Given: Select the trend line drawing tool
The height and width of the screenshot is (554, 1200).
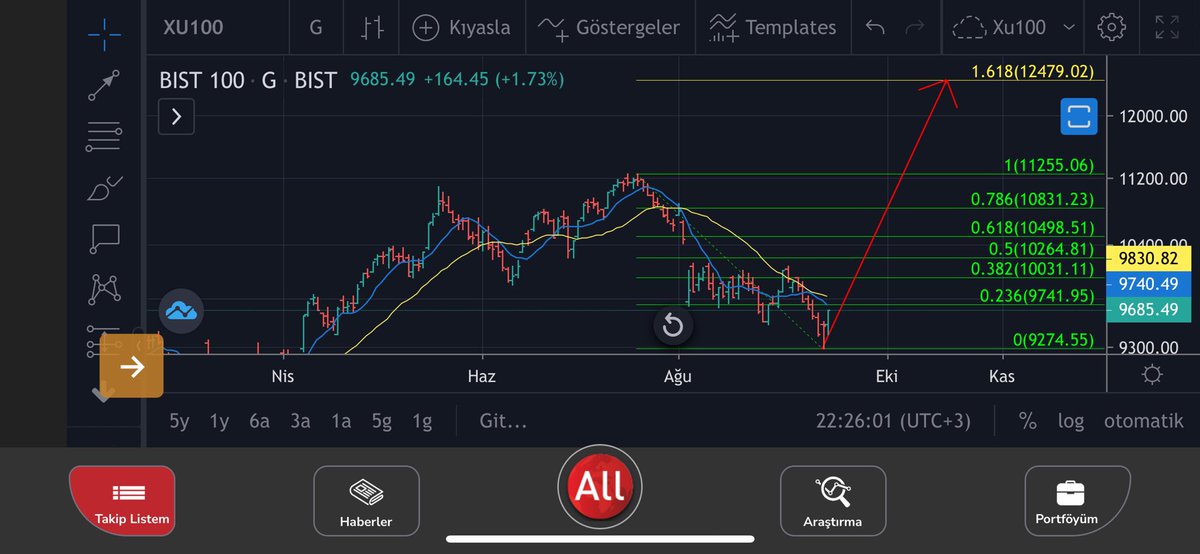Looking at the screenshot, I should pos(104,84).
